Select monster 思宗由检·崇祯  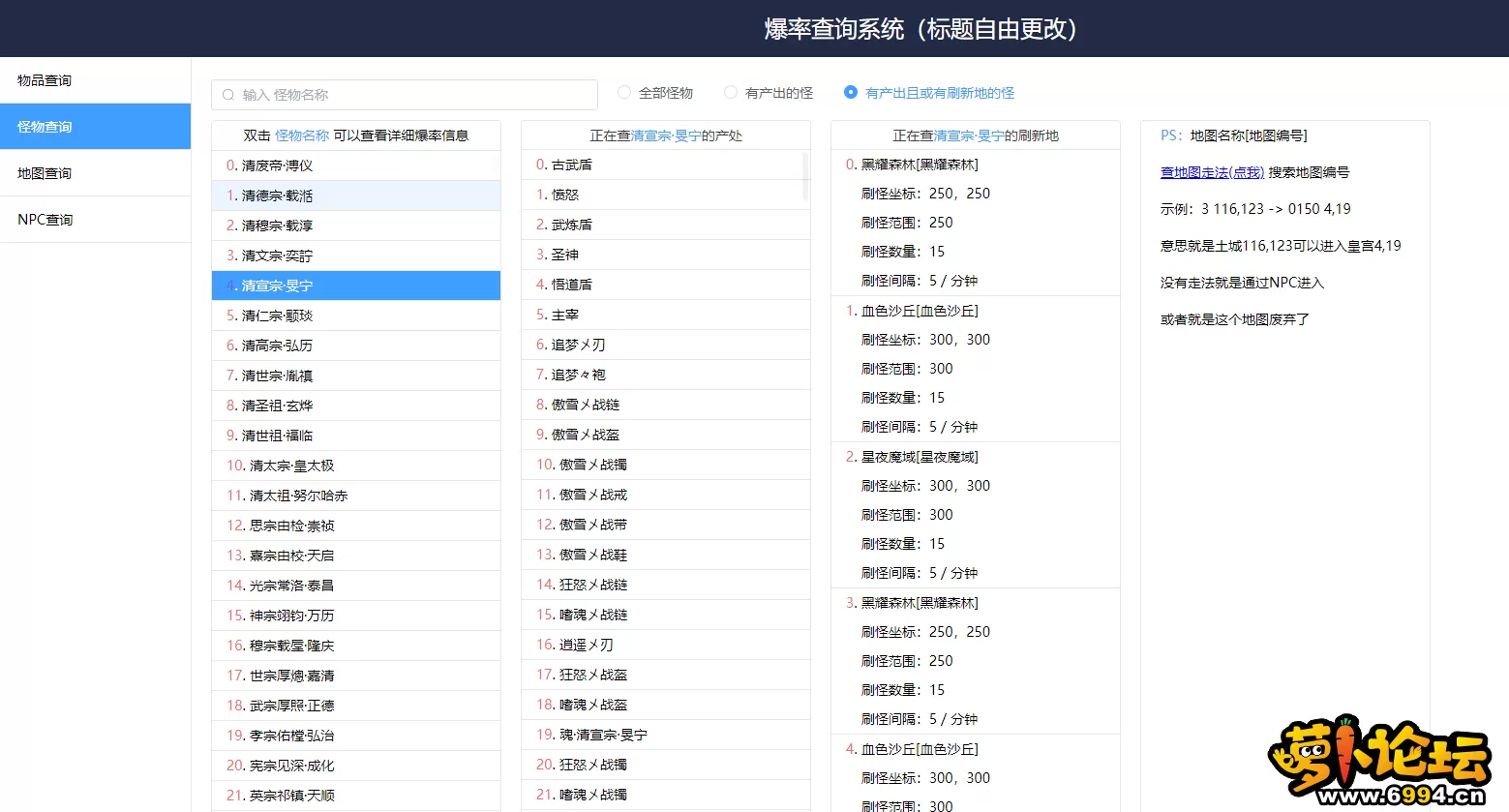(356, 526)
